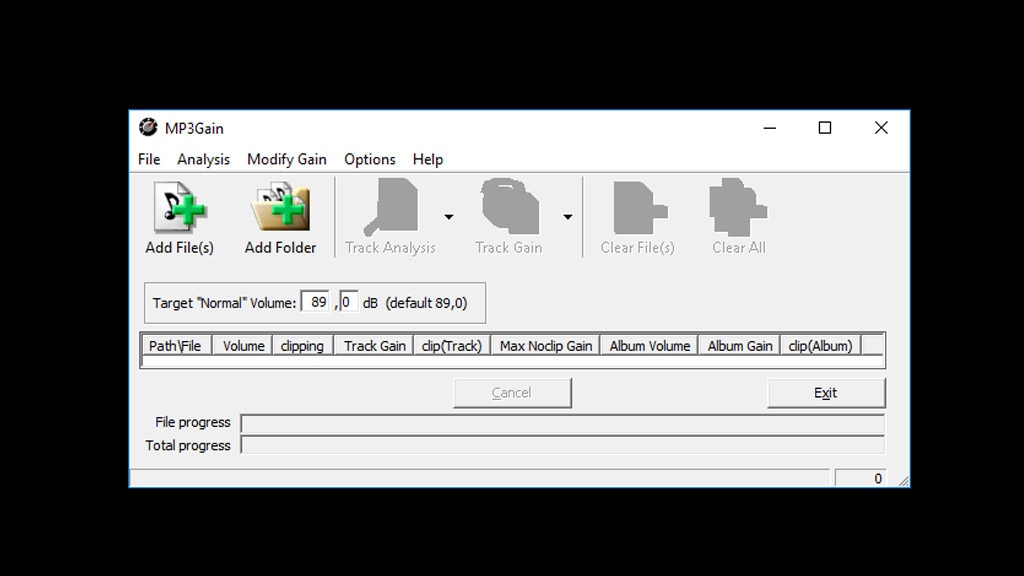Open the Help menu
Screen dimensions: 1024x576
click(x=428, y=159)
